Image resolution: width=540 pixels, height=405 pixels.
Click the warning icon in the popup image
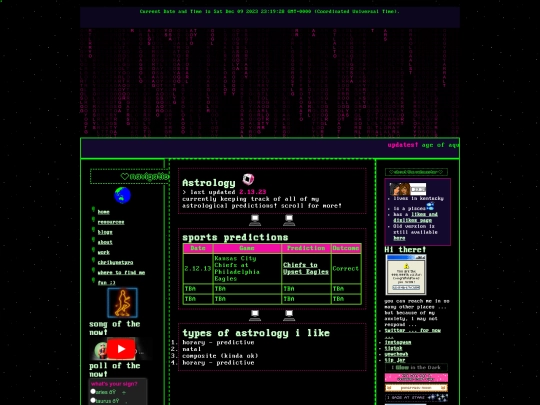(x=406, y=266)
